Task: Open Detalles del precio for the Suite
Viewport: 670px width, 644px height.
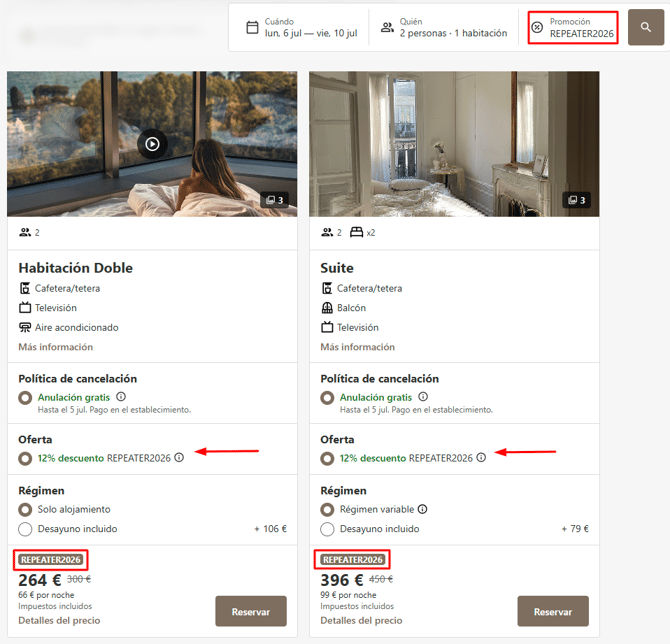Action: click(361, 620)
